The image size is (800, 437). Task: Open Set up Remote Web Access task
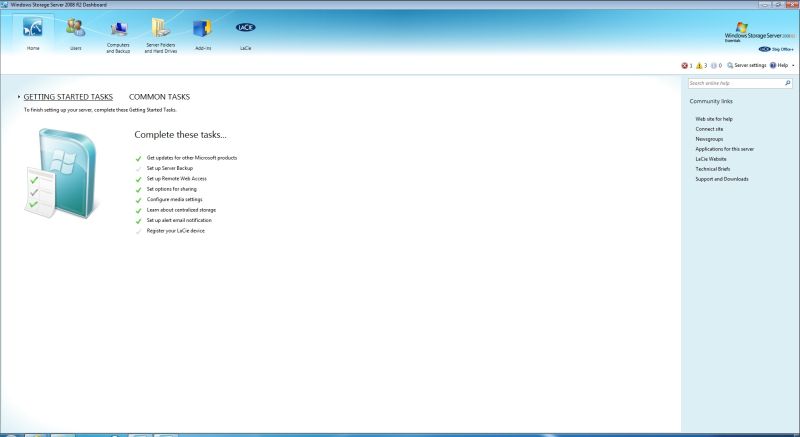pyautogui.click(x=177, y=179)
